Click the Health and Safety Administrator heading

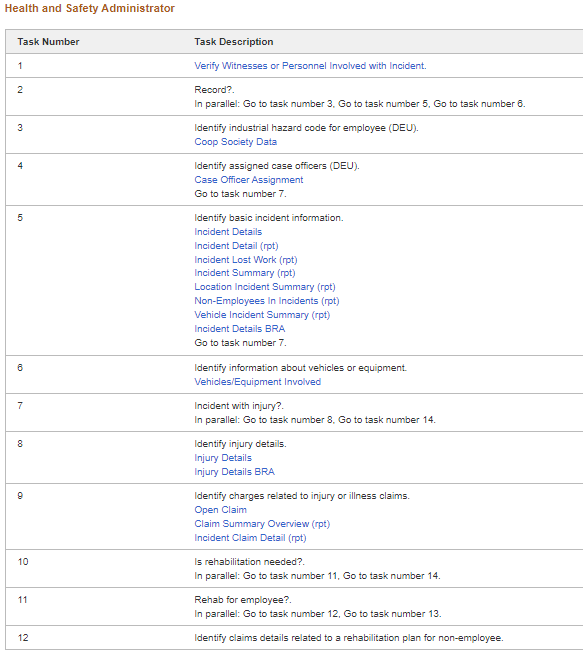90,8
